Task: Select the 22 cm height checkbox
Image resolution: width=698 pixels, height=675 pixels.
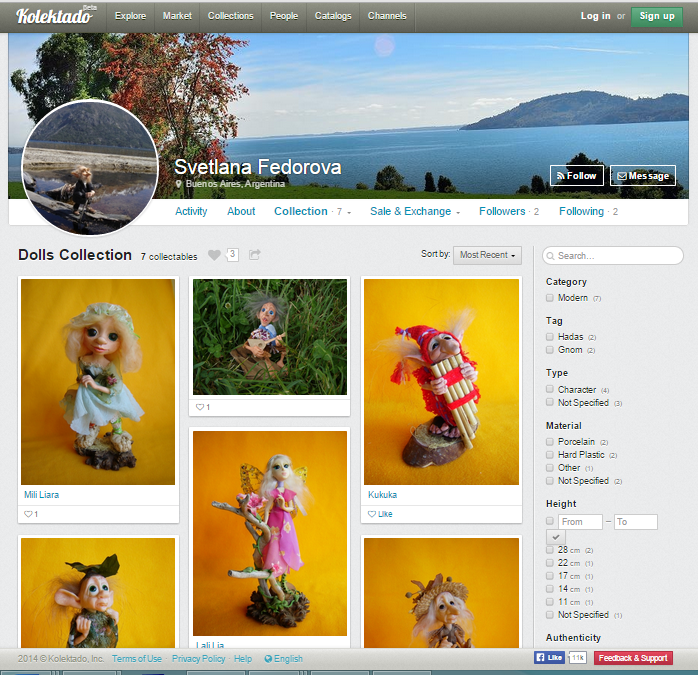Action: click(x=550, y=563)
